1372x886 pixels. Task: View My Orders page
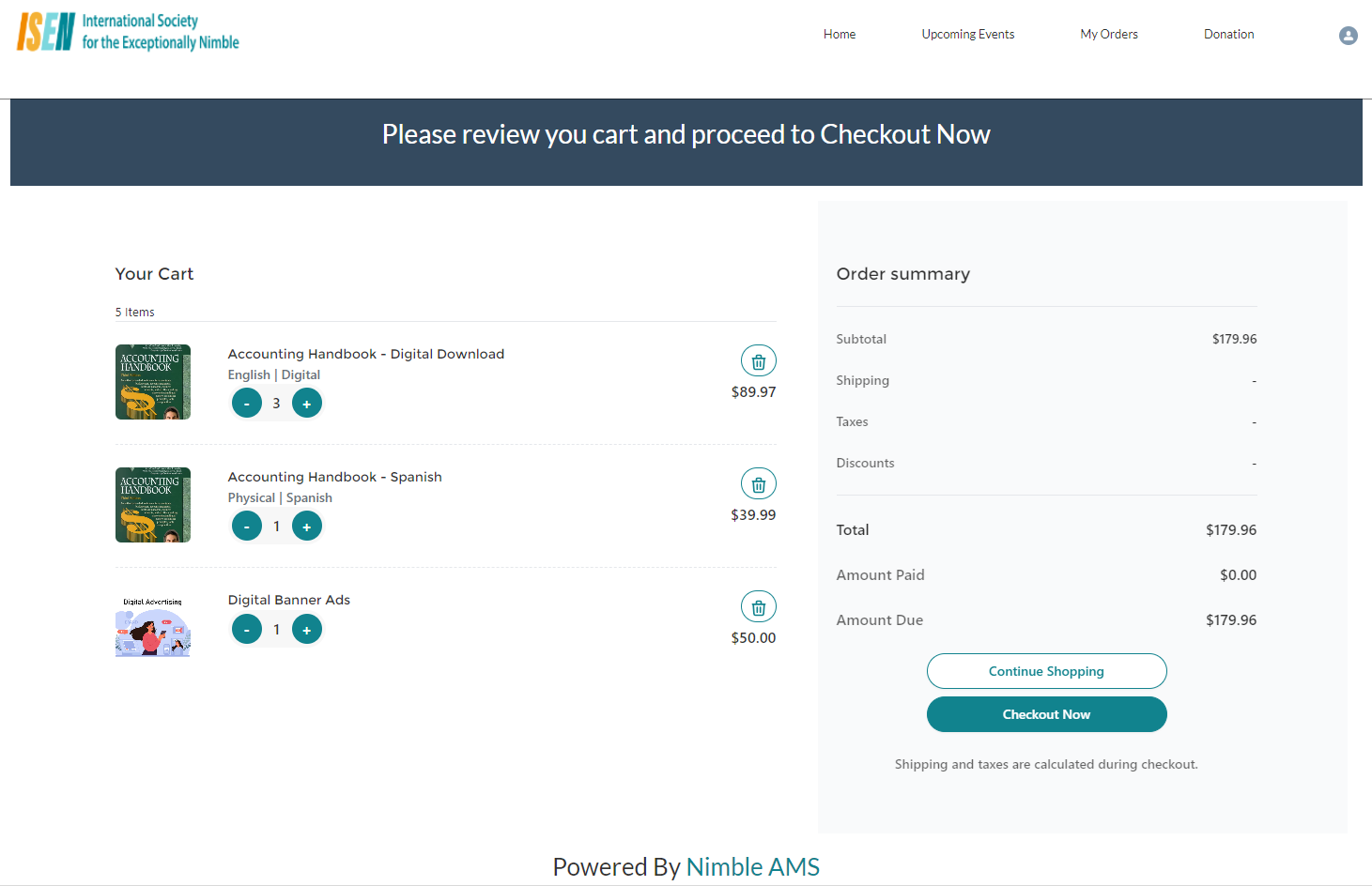click(1108, 35)
